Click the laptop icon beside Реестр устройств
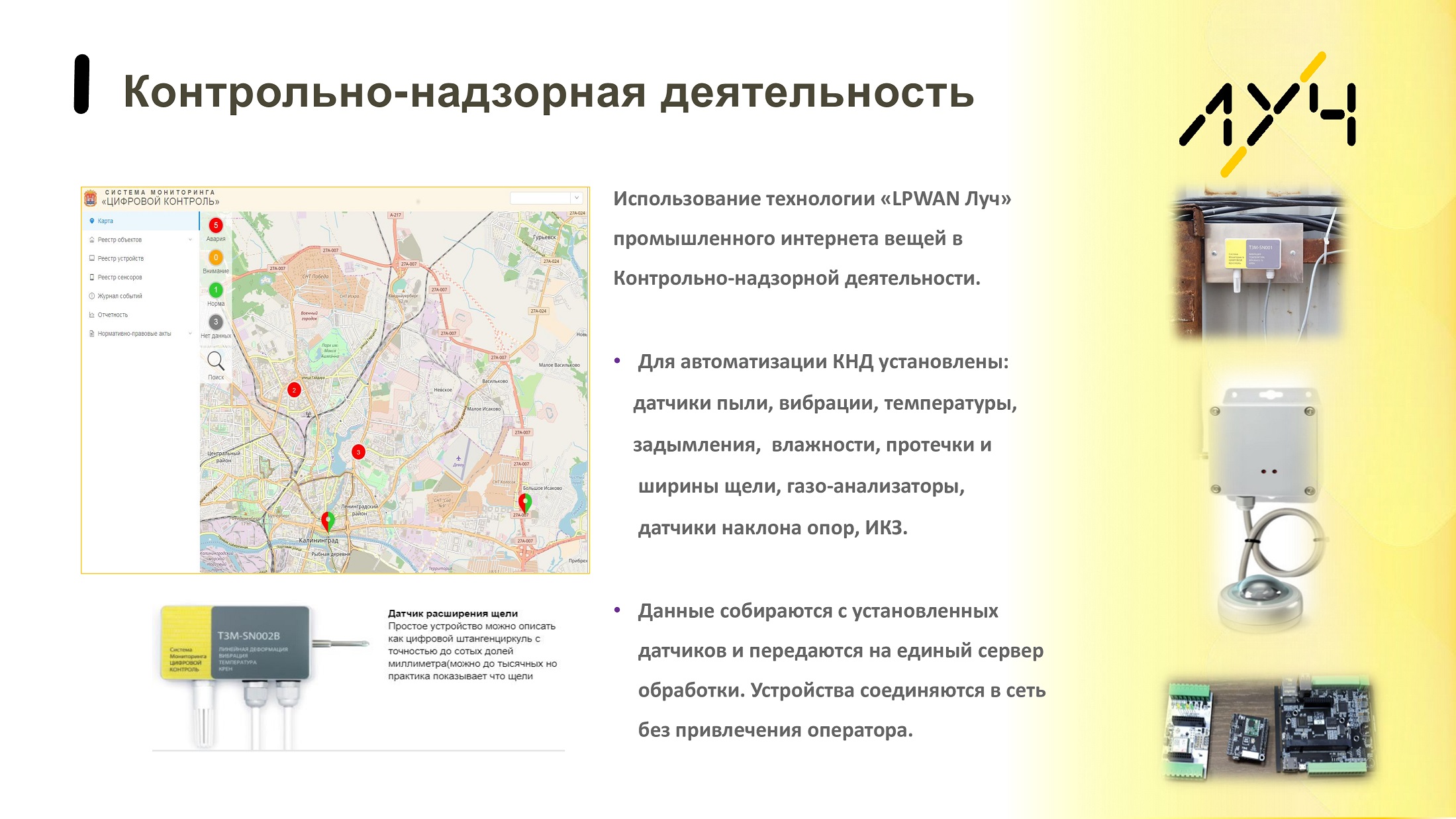This screenshot has height=819, width=1456. 91,258
